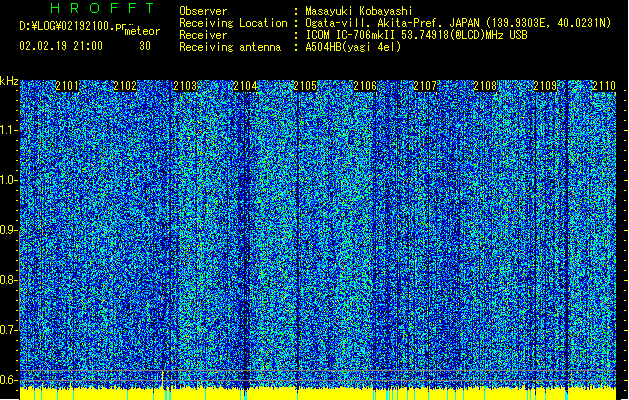The image size is (629, 400).
Task: Click the 2109 time marker
Action: click(x=545, y=86)
